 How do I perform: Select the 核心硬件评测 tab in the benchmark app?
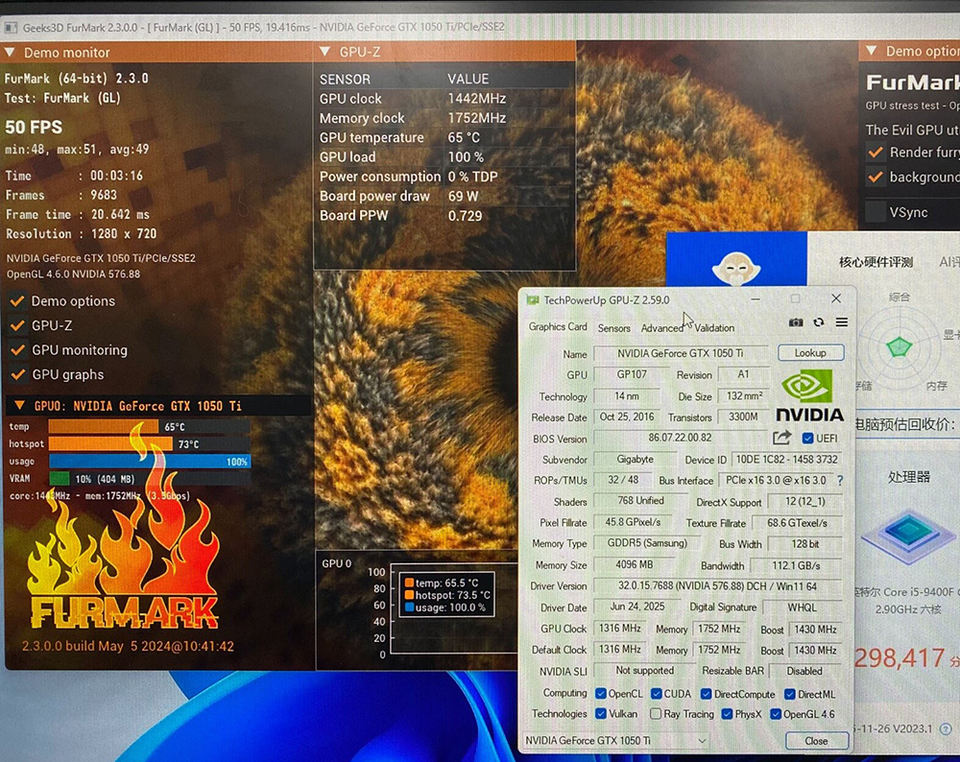(x=876, y=262)
